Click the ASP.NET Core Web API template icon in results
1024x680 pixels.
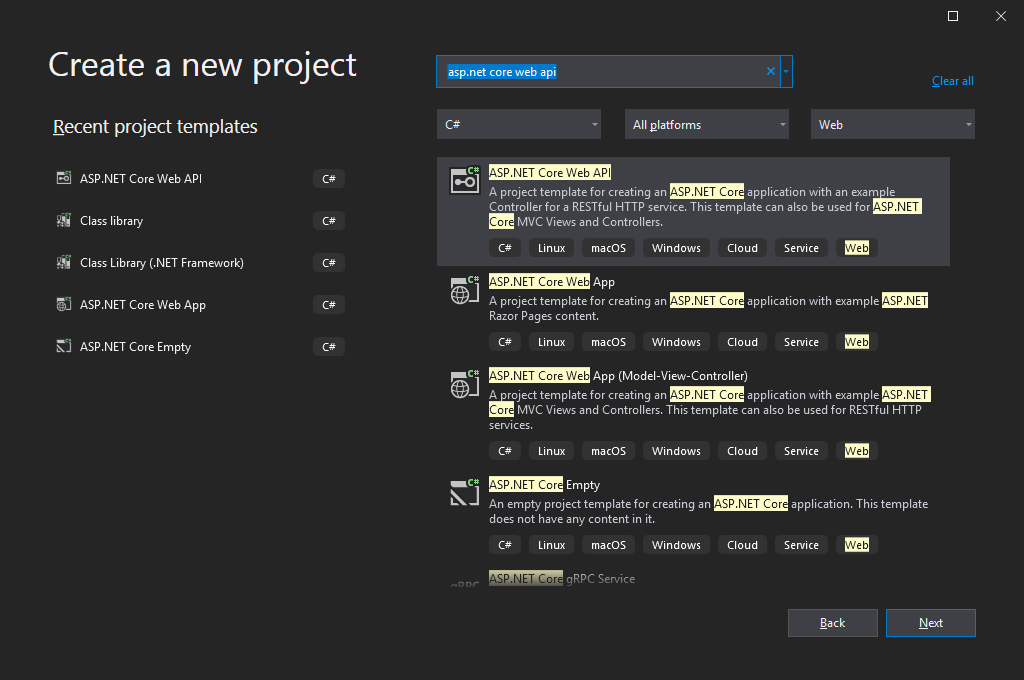pyautogui.click(x=464, y=180)
